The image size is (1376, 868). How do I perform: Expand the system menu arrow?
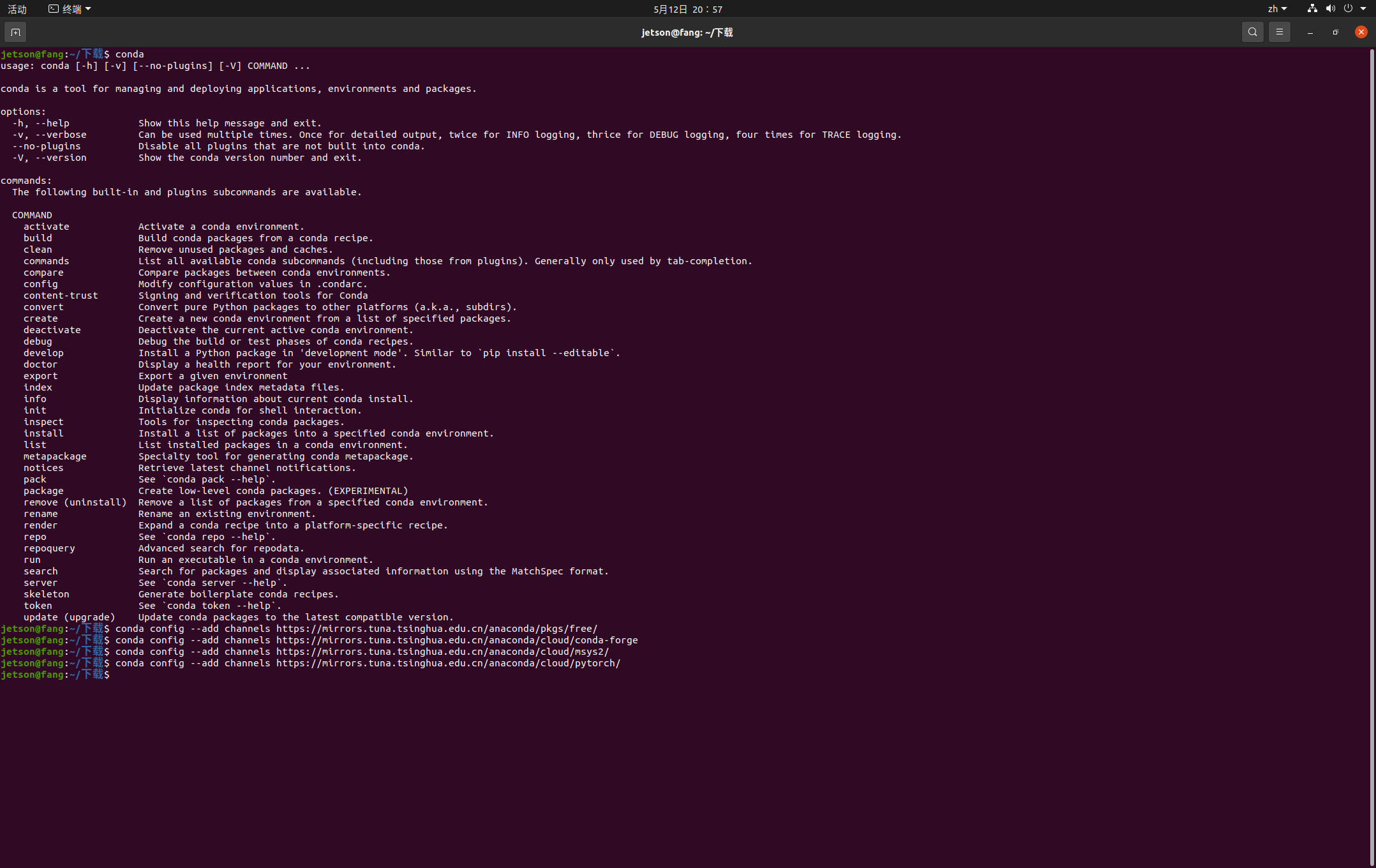tap(1363, 9)
